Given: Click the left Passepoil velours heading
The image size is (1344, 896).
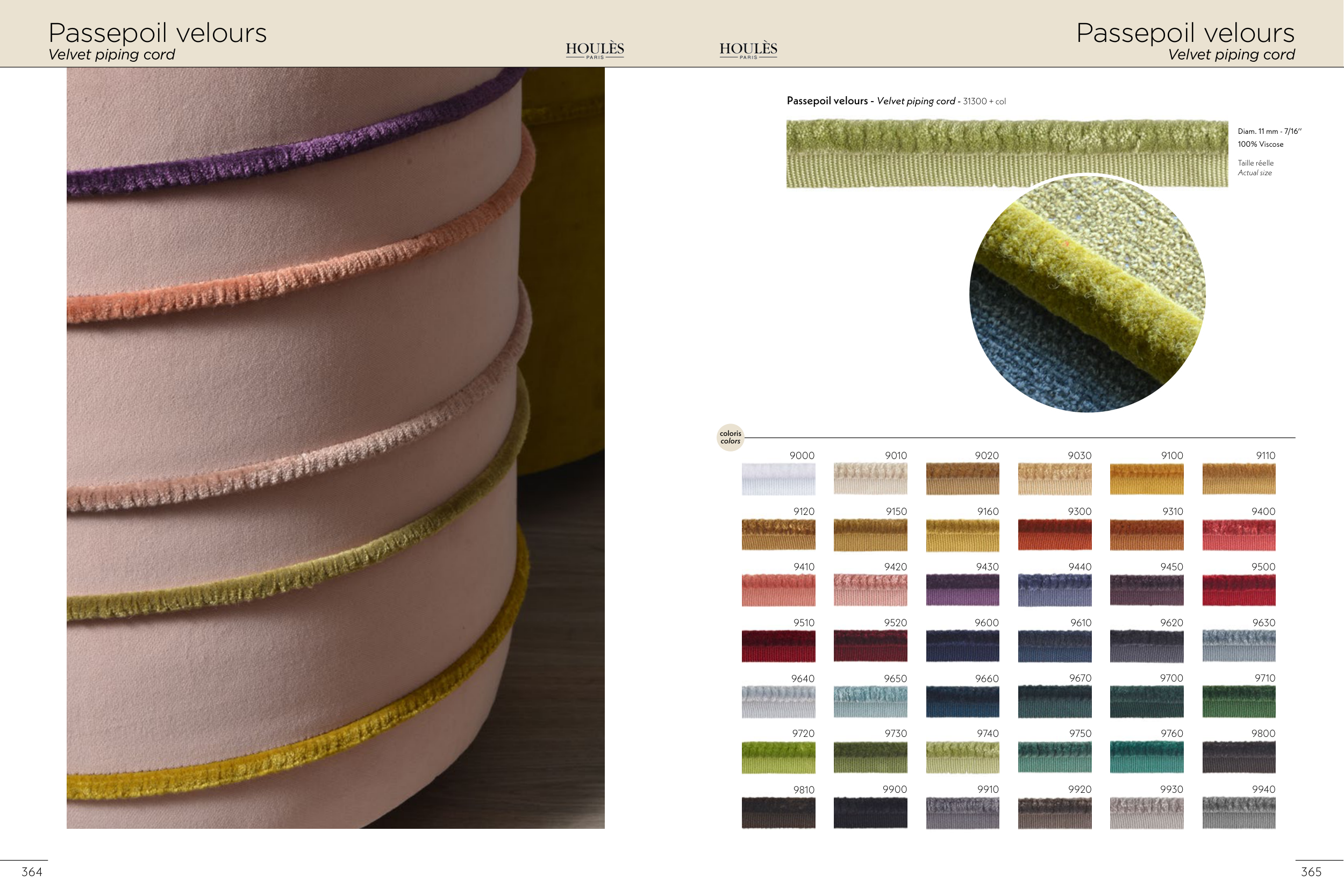Looking at the screenshot, I should [x=157, y=33].
